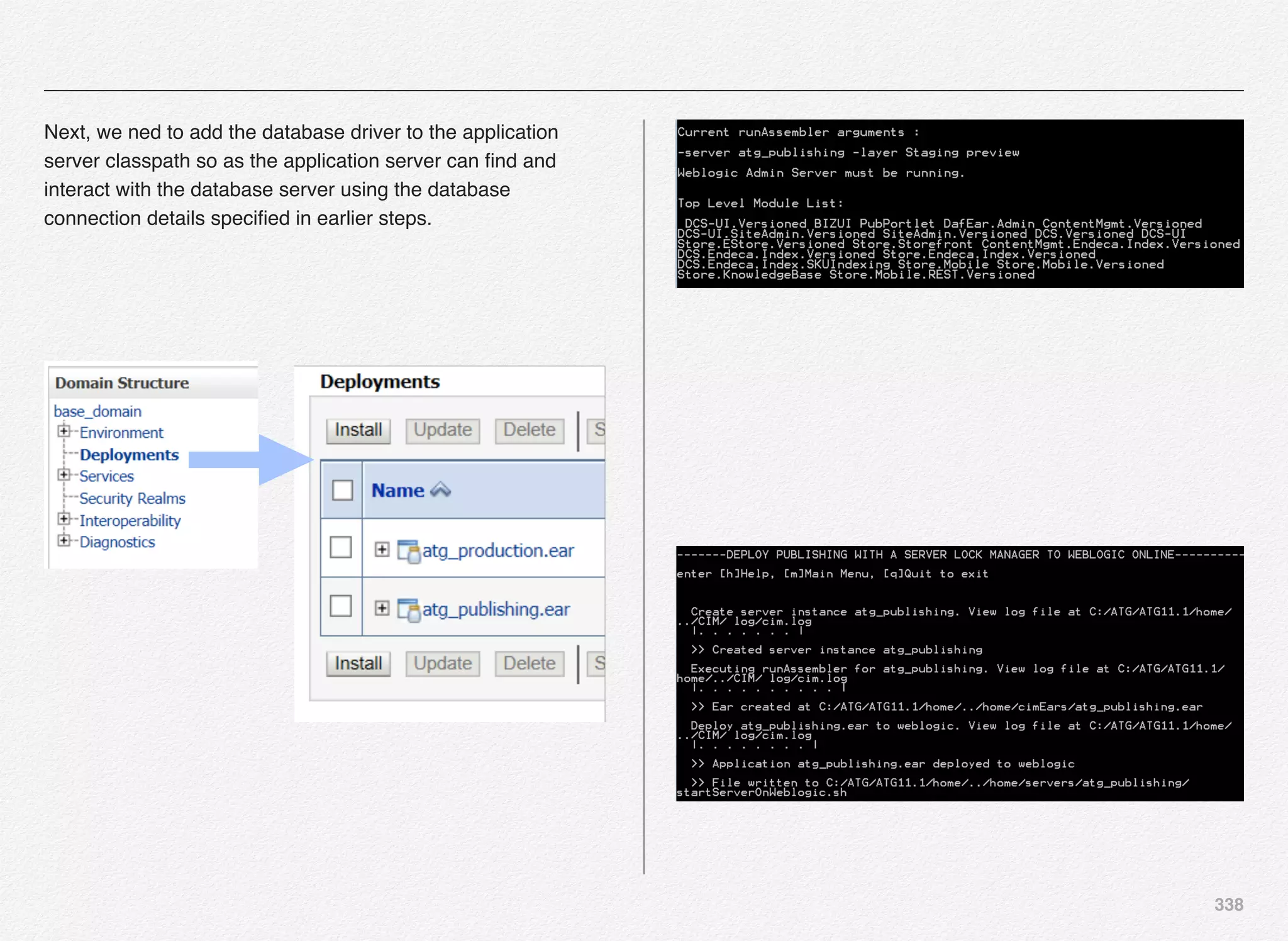Expand the atg_production.ear deployment row
The width and height of the screenshot is (1288, 941).
[x=382, y=550]
